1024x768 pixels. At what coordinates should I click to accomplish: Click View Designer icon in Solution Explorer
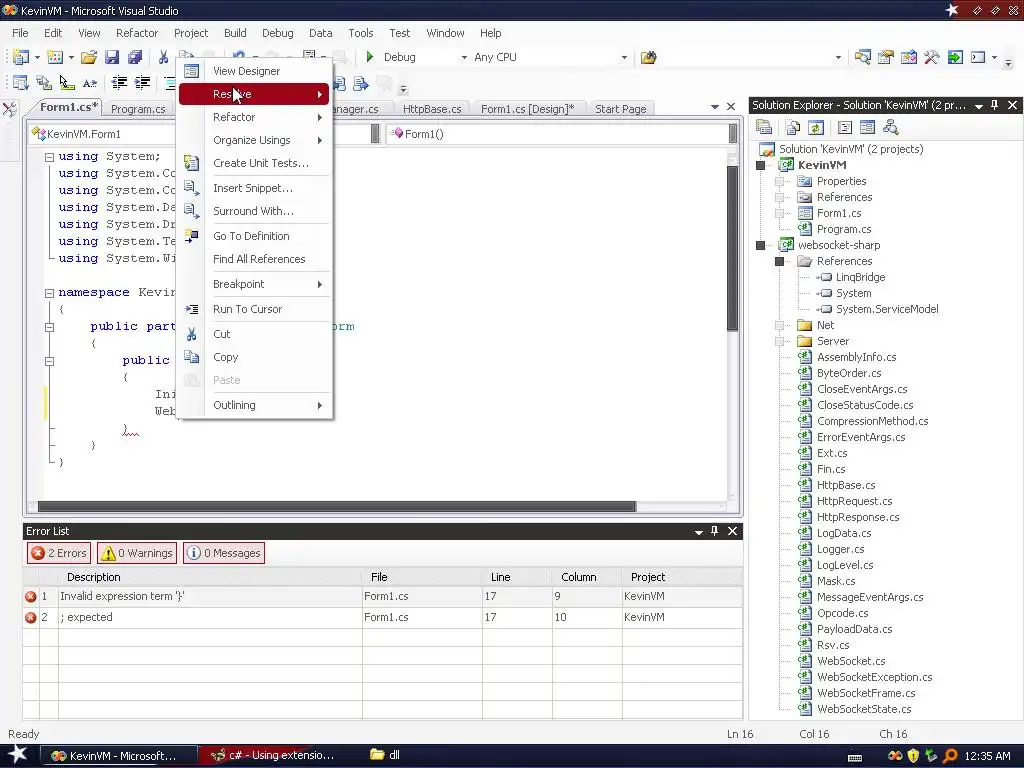867,127
